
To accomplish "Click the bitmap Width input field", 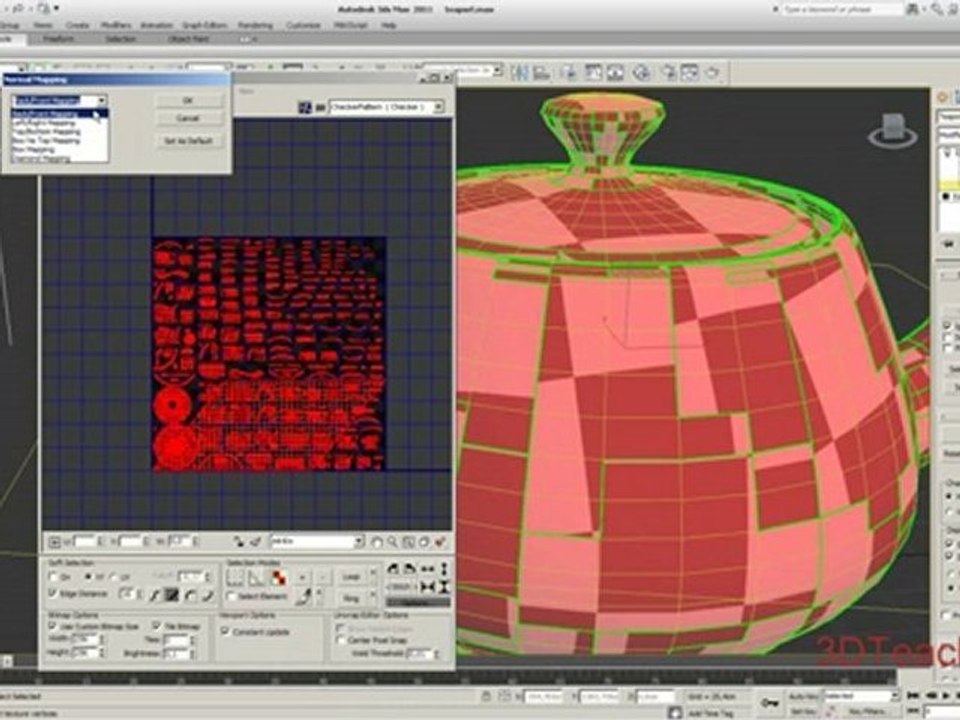I will (84, 639).
